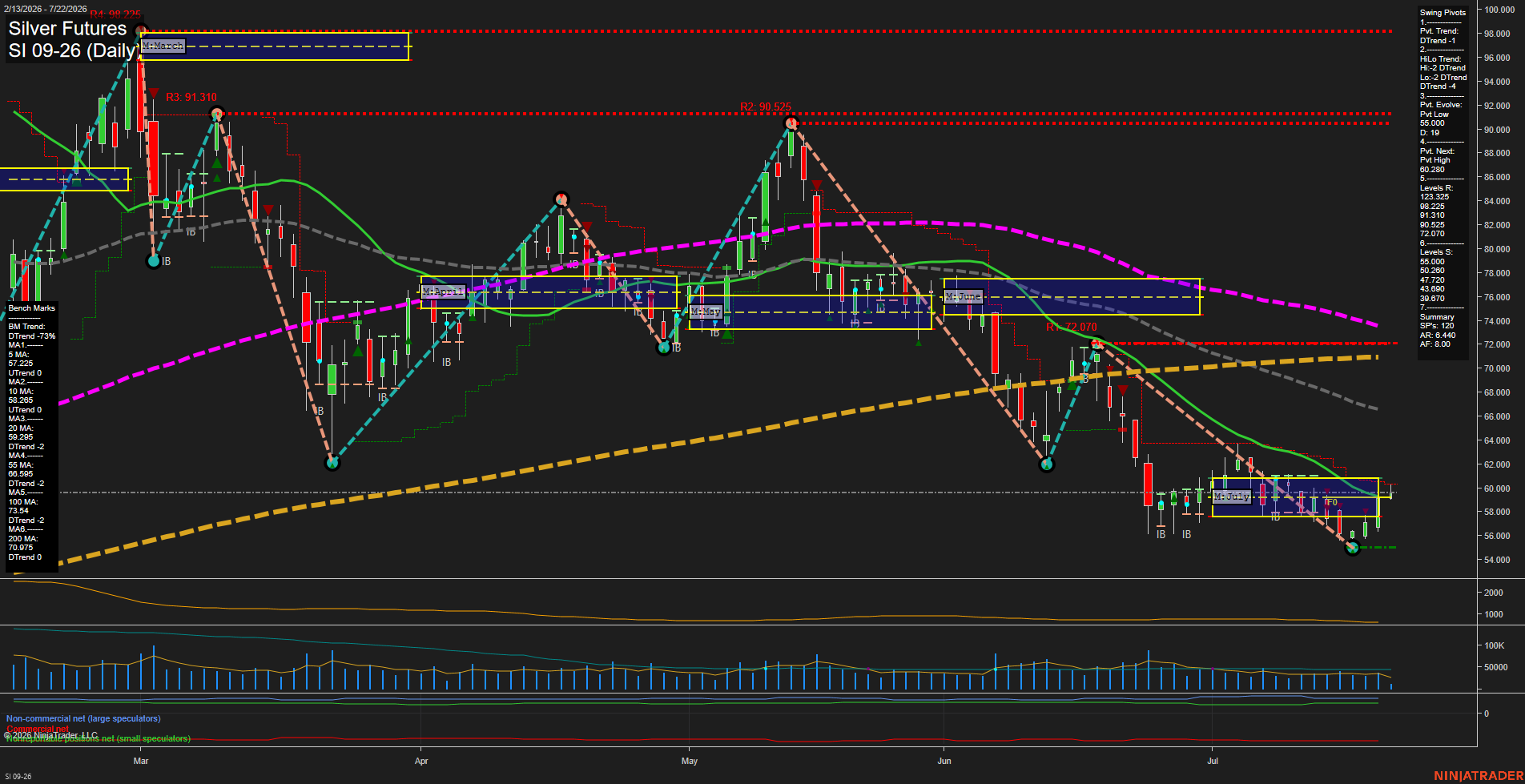Click the F0 label inside the July range
The width and height of the screenshot is (1525, 784).
1331,503
